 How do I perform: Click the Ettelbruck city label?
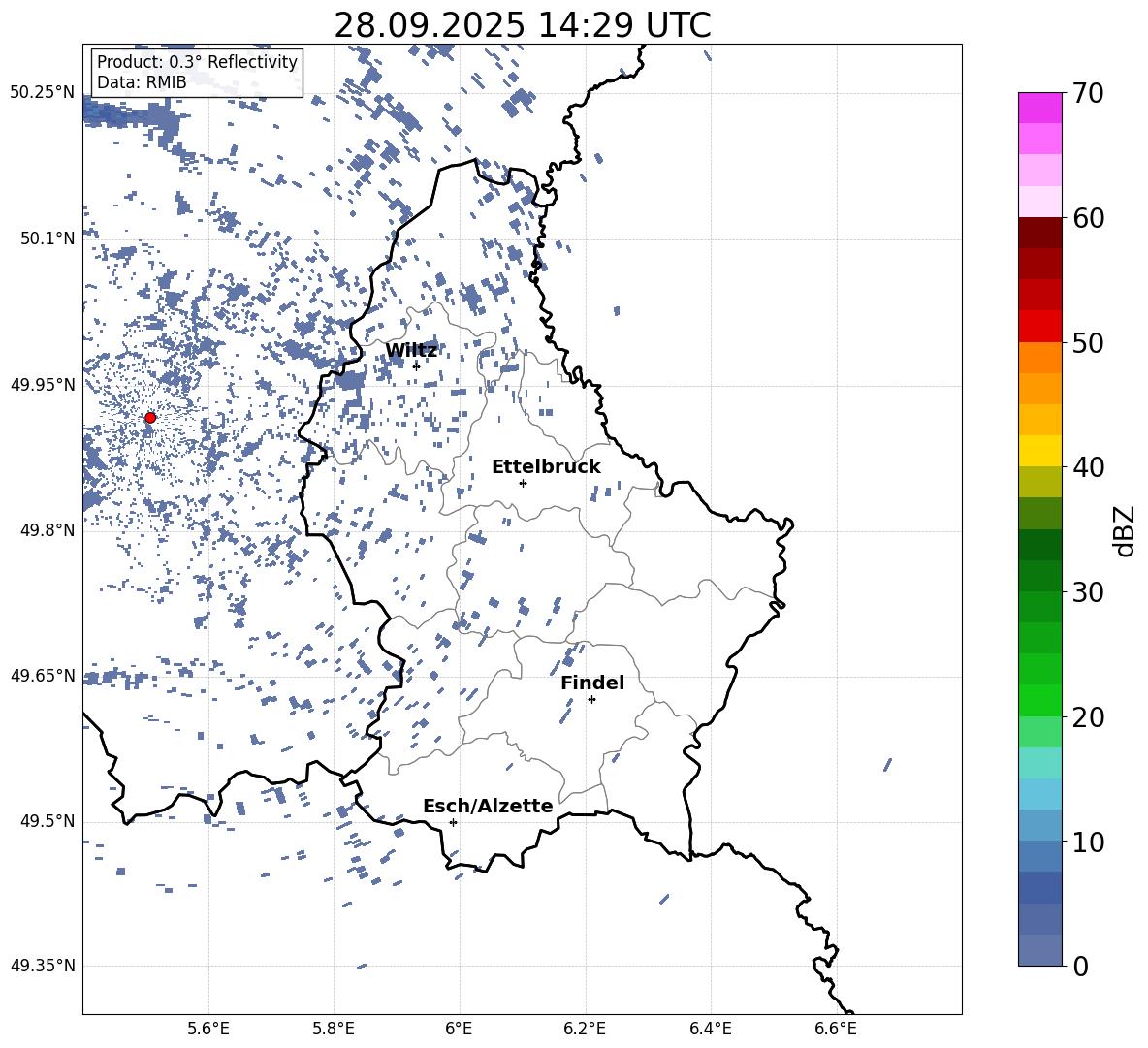click(x=546, y=467)
